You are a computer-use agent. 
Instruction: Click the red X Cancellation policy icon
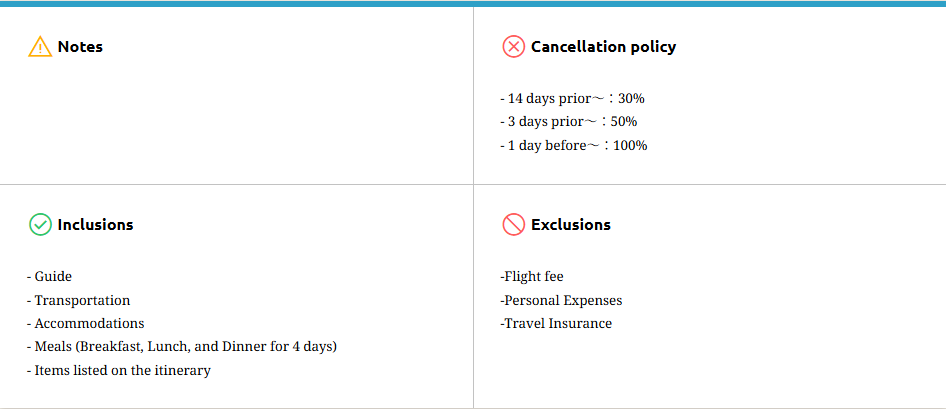513,47
